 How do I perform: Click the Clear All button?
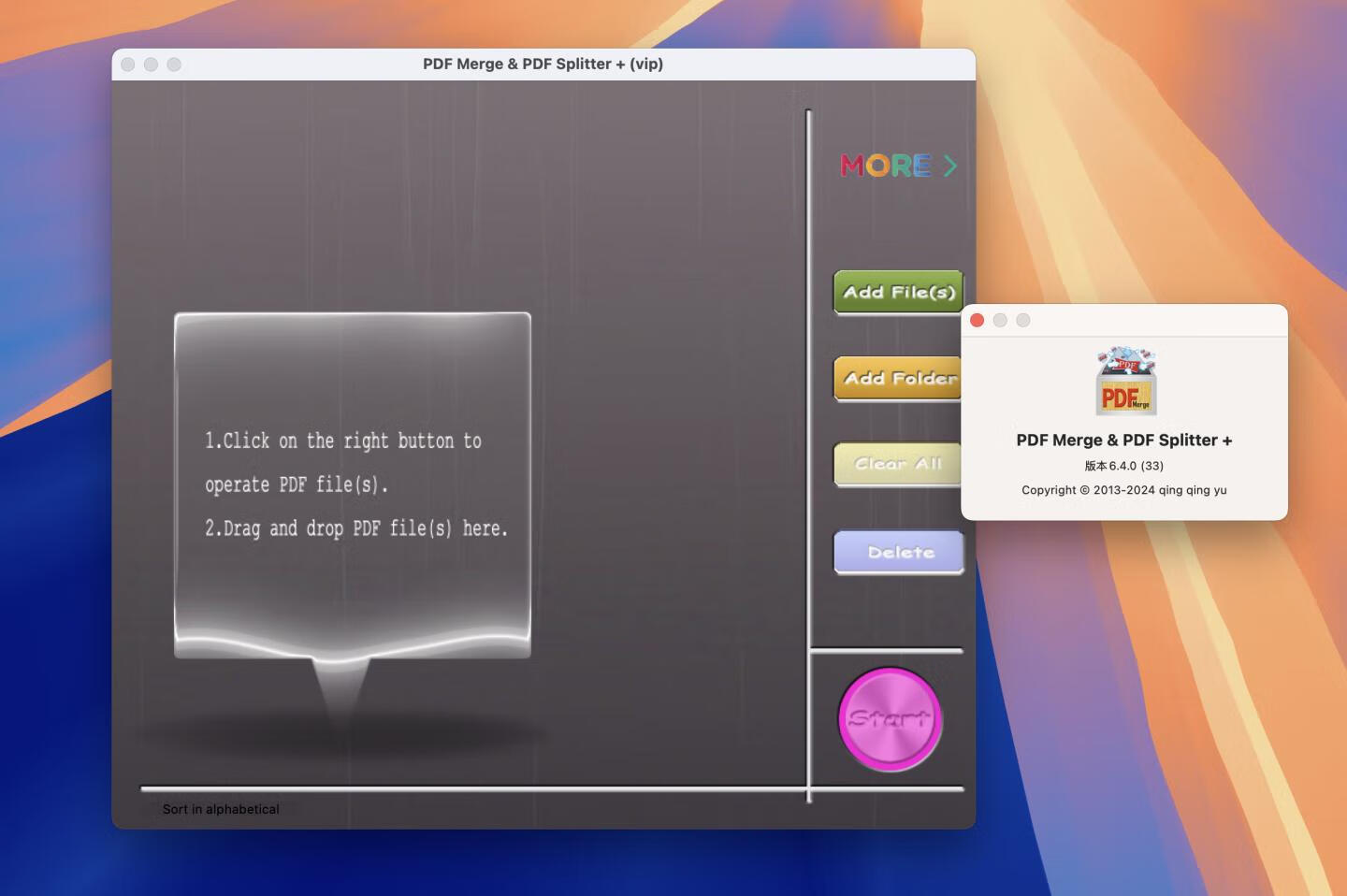coord(897,464)
